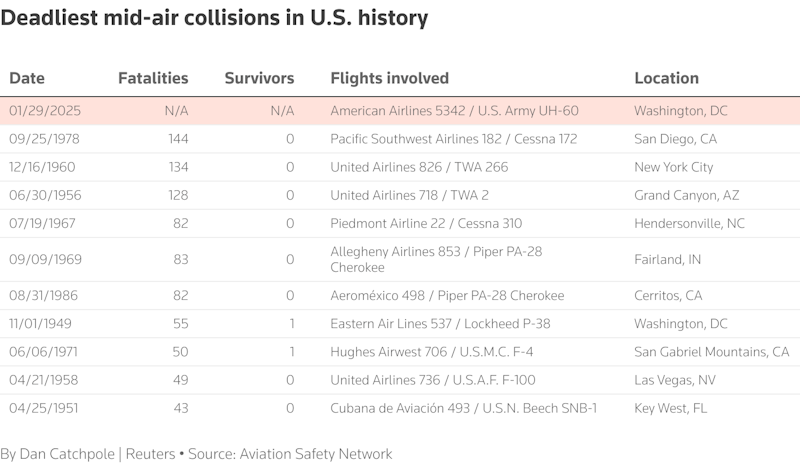Image resolution: width=800 pixels, height=469 pixels.
Task: Click Eastern Air Lines 537 row
Action: coord(440,323)
